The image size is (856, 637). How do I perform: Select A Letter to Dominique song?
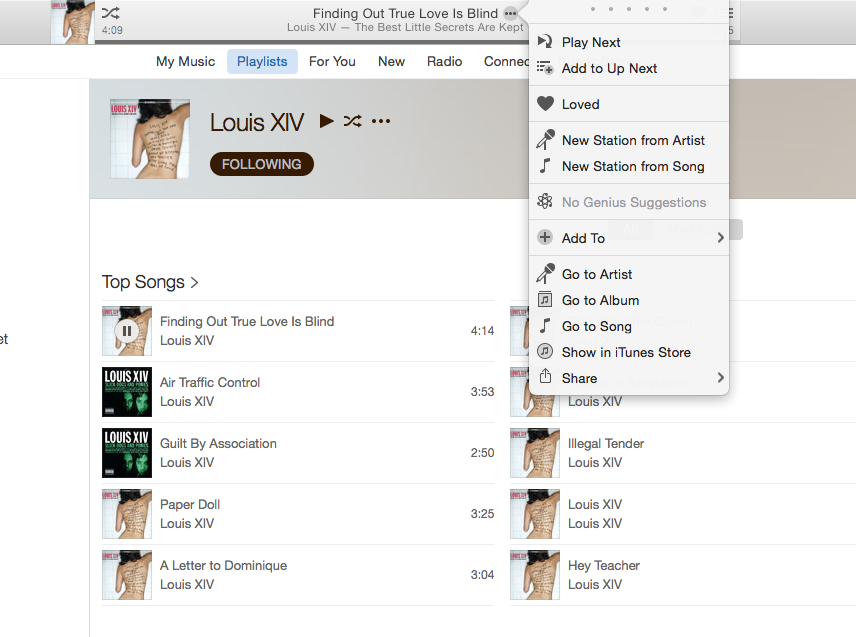point(223,565)
